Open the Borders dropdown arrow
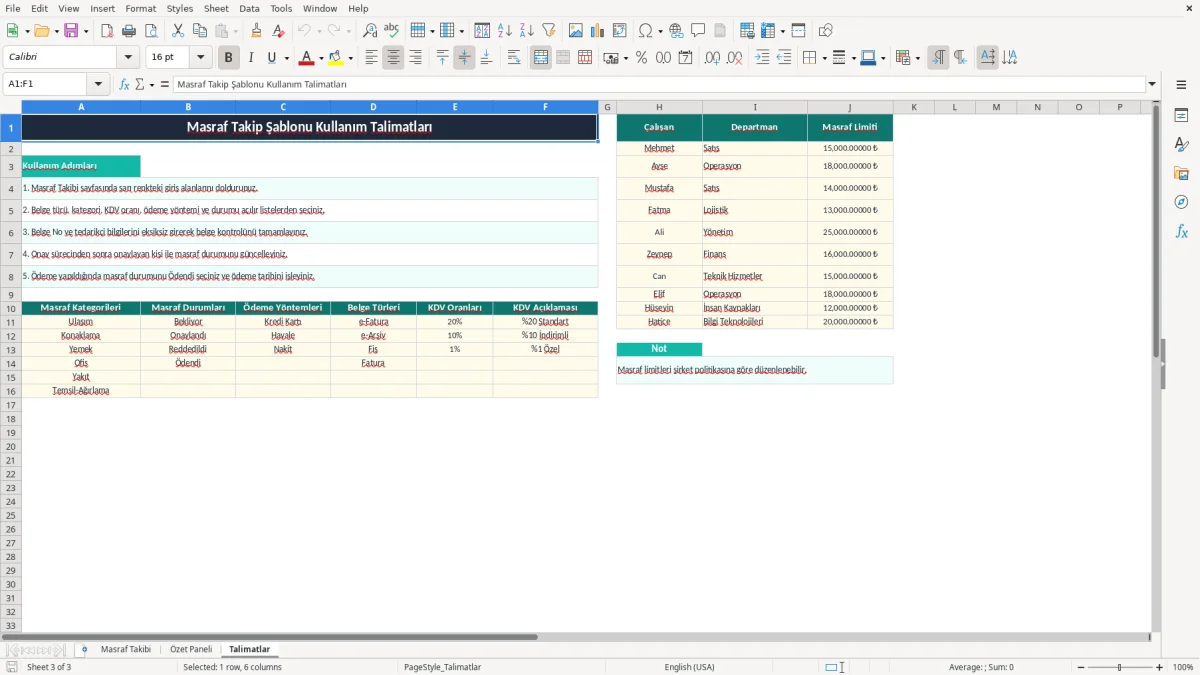1200x675 pixels. point(823,59)
